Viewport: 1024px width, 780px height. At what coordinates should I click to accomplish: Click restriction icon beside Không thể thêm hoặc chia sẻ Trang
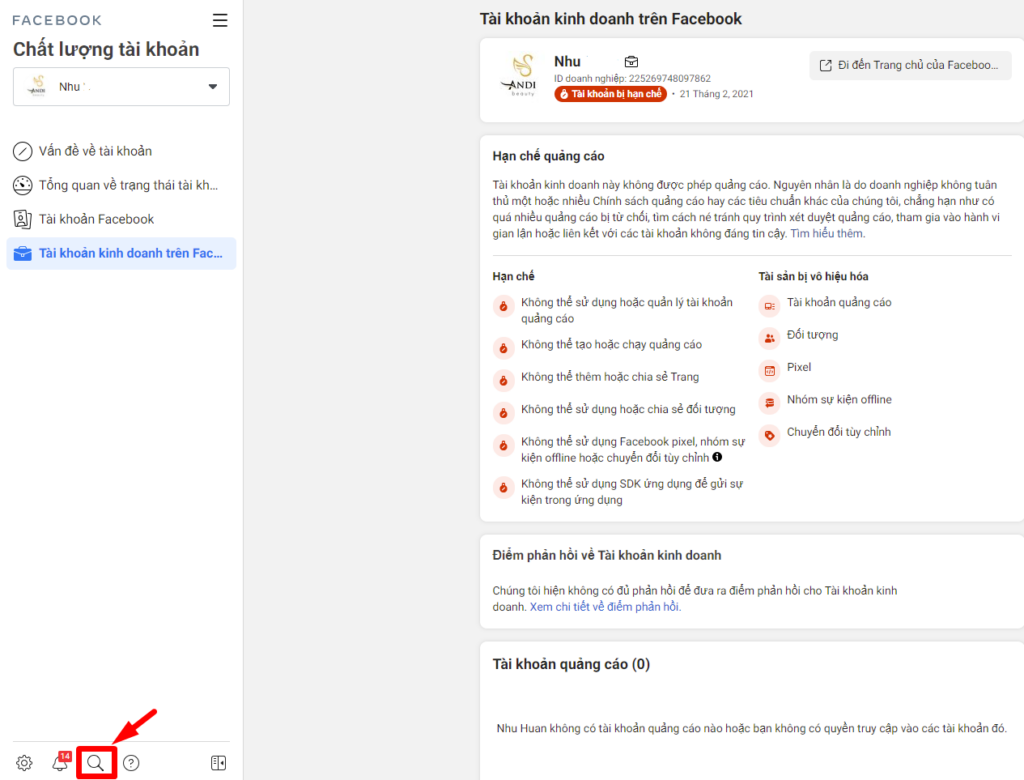tap(504, 380)
